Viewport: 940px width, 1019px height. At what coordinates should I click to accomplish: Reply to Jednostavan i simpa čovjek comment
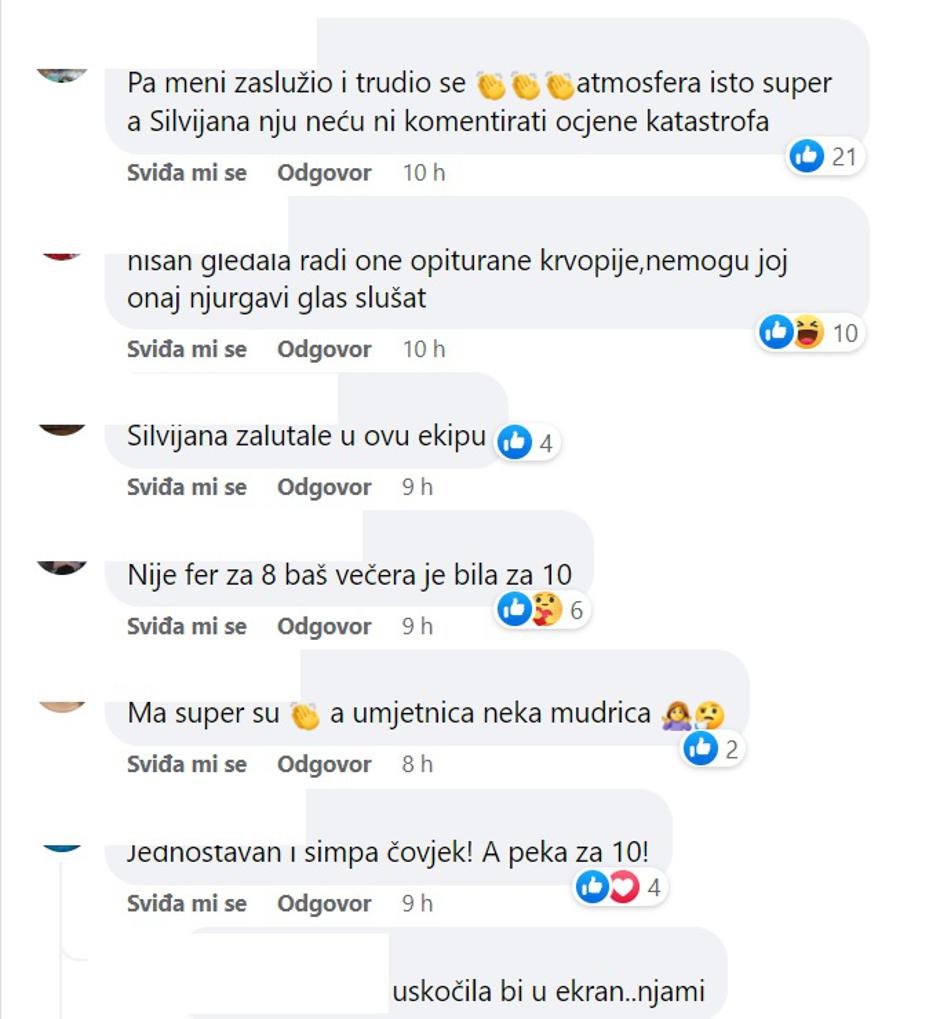coord(324,904)
